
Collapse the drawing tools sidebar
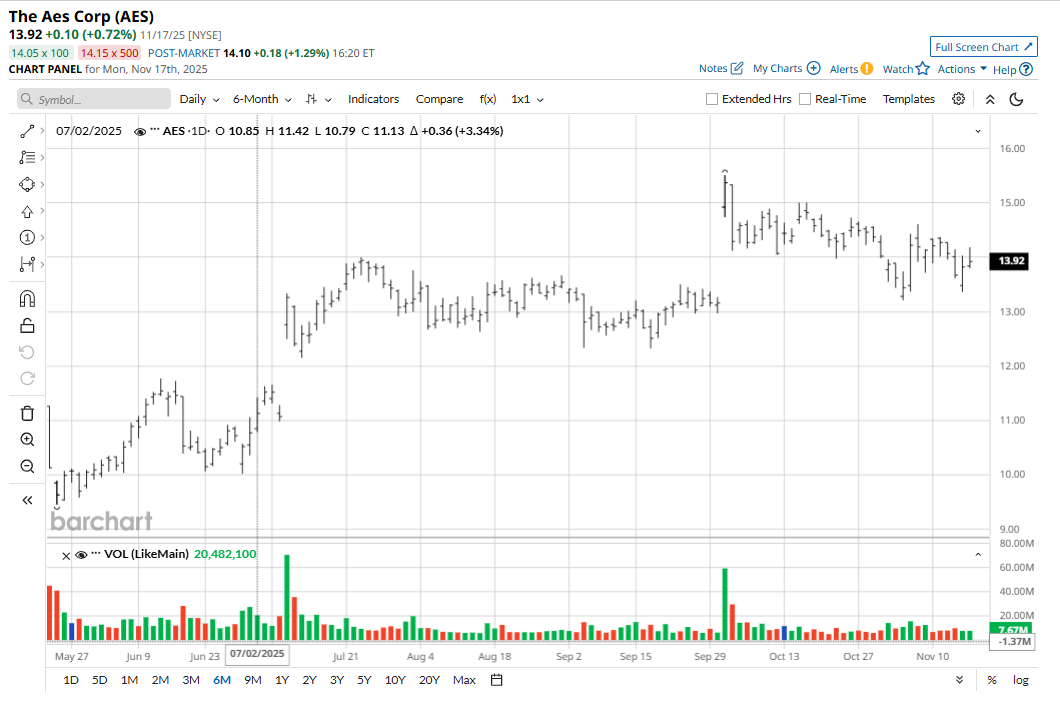pyautogui.click(x=27, y=500)
